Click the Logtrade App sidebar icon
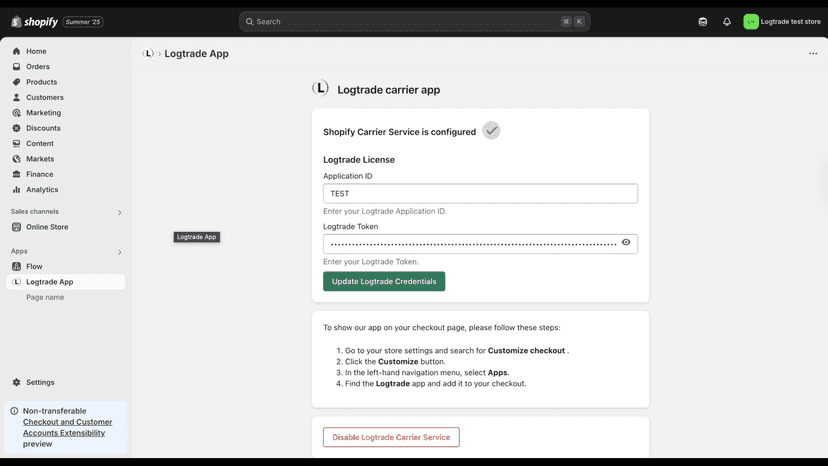This screenshot has width=828, height=466. point(16,282)
